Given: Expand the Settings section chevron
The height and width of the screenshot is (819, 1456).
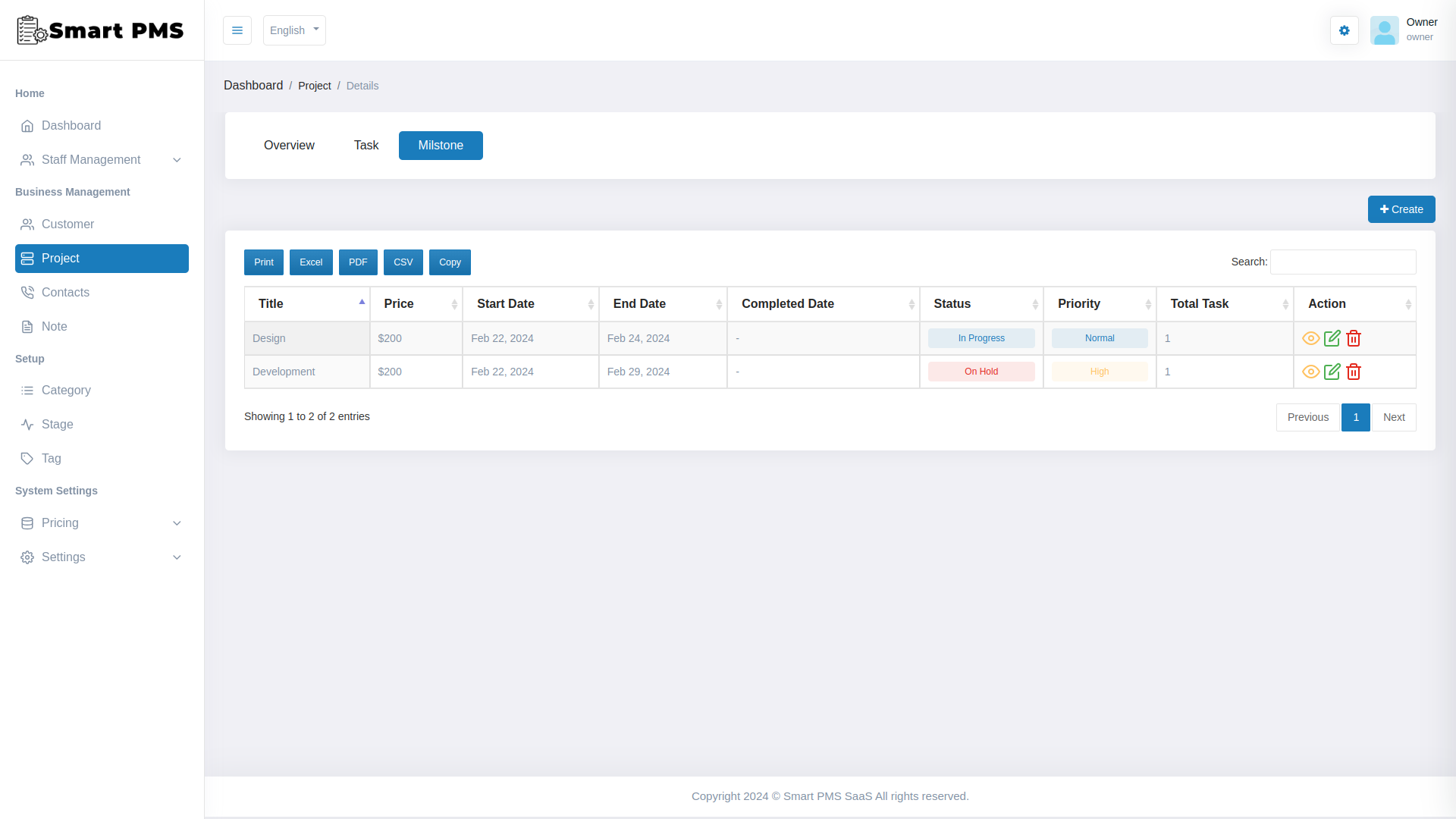Looking at the screenshot, I should [x=177, y=557].
